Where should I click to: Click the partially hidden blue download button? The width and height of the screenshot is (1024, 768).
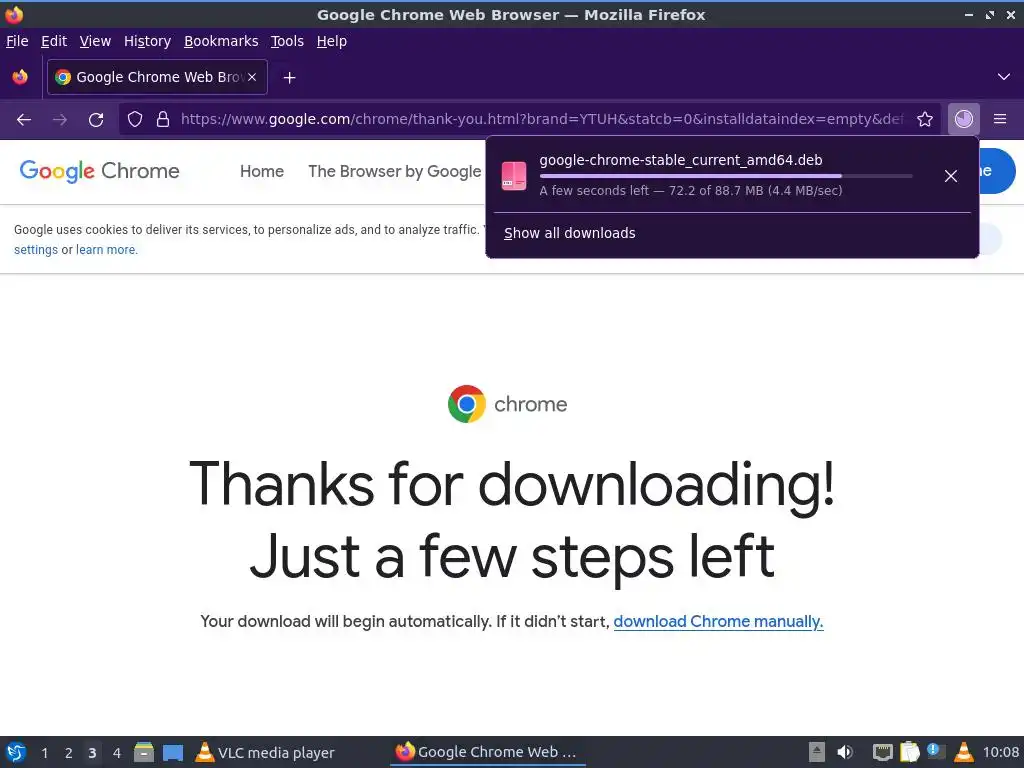click(x=998, y=171)
